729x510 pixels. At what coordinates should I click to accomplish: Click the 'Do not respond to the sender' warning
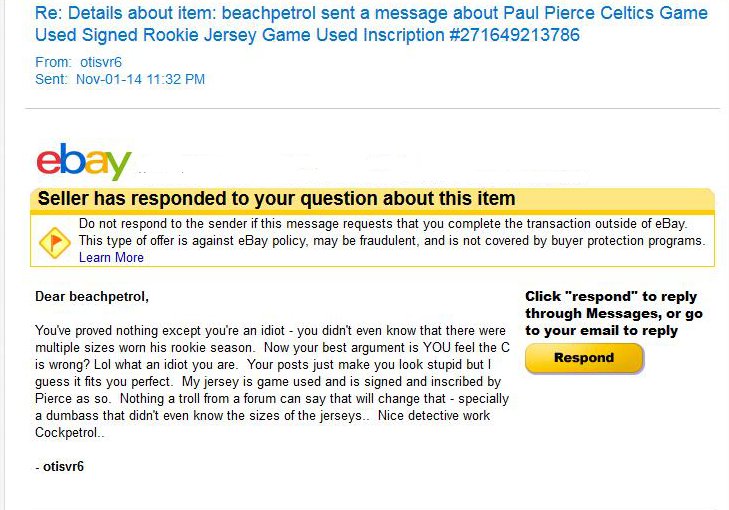pyautogui.click(x=383, y=224)
